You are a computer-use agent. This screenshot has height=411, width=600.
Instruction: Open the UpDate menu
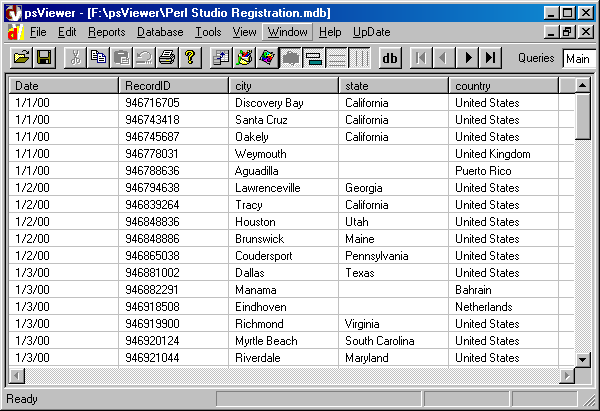[x=372, y=32]
